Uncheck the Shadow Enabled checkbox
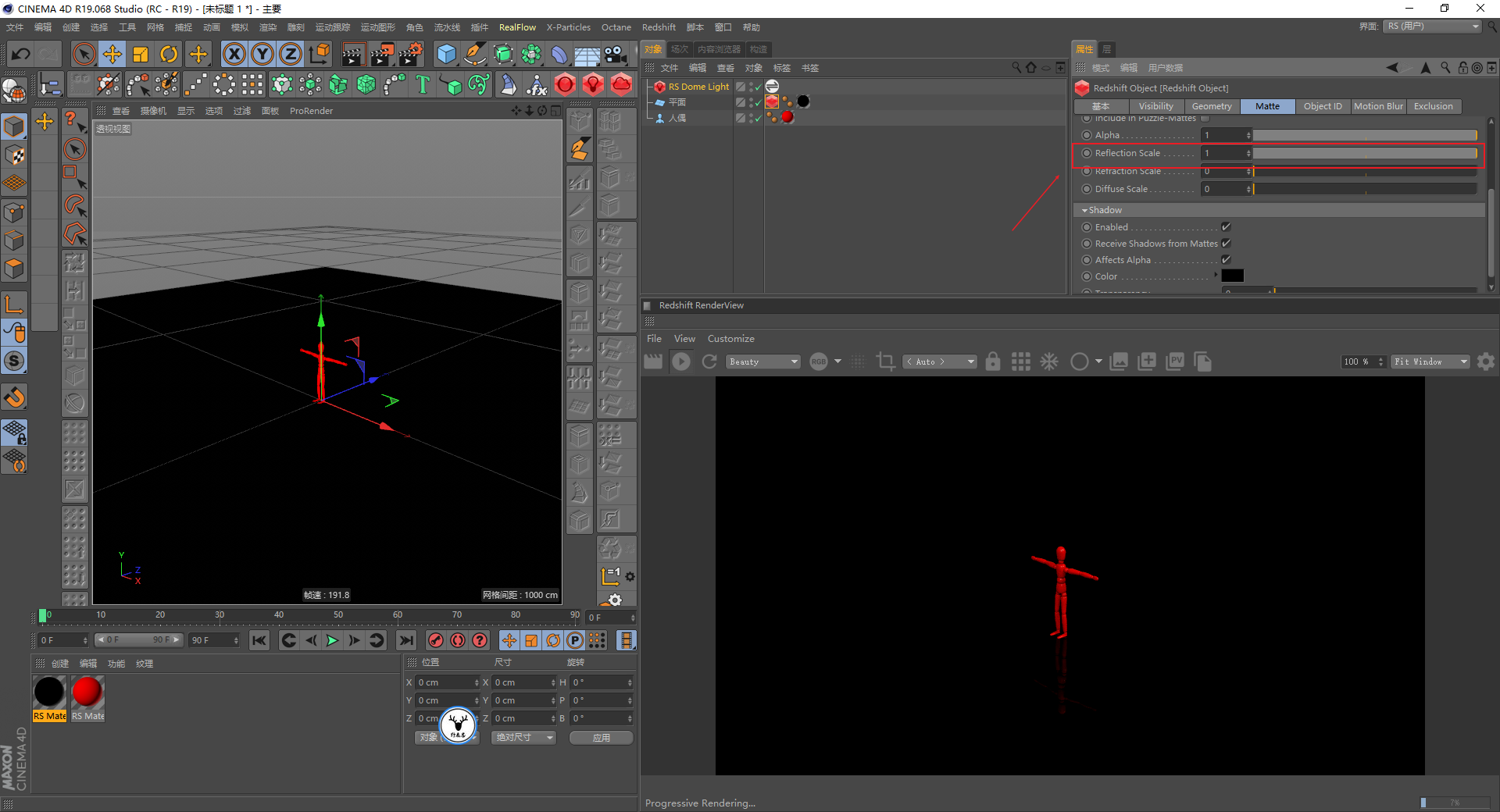Screen dimensions: 1500x812 [x=1226, y=227]
